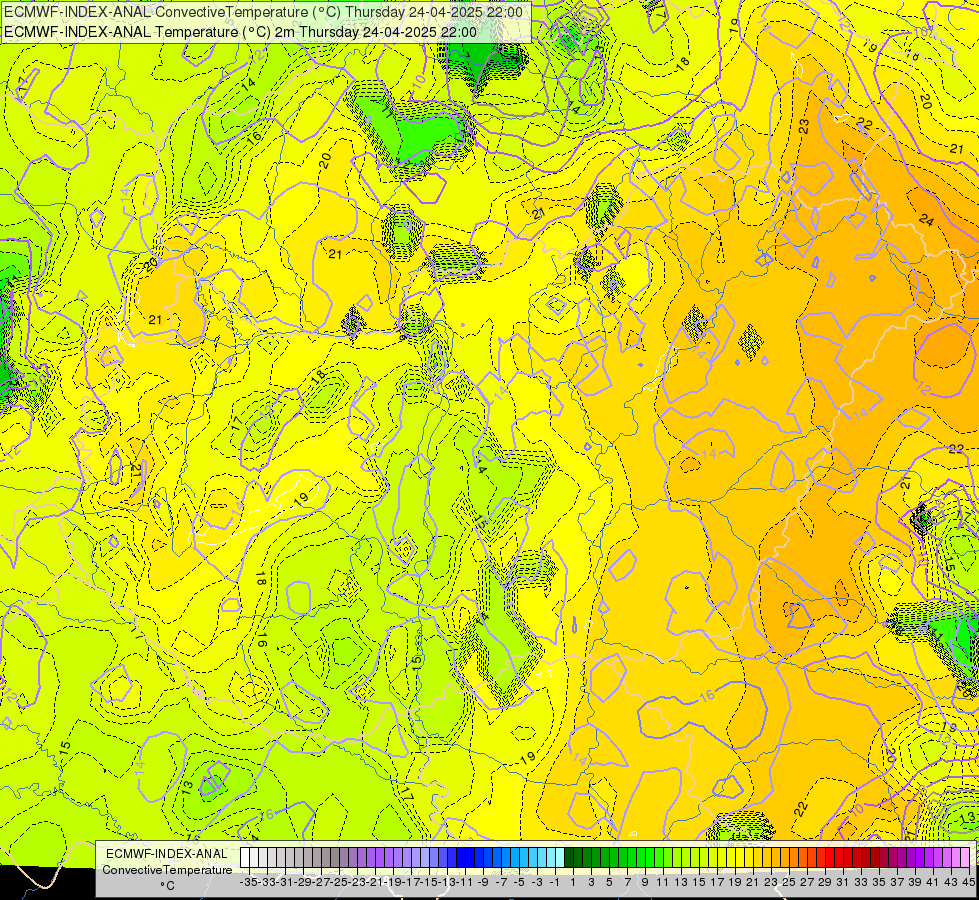The image size is (979, 900).
Task: Pick the darkest green legend swatch above '1'
Action: 569,858
